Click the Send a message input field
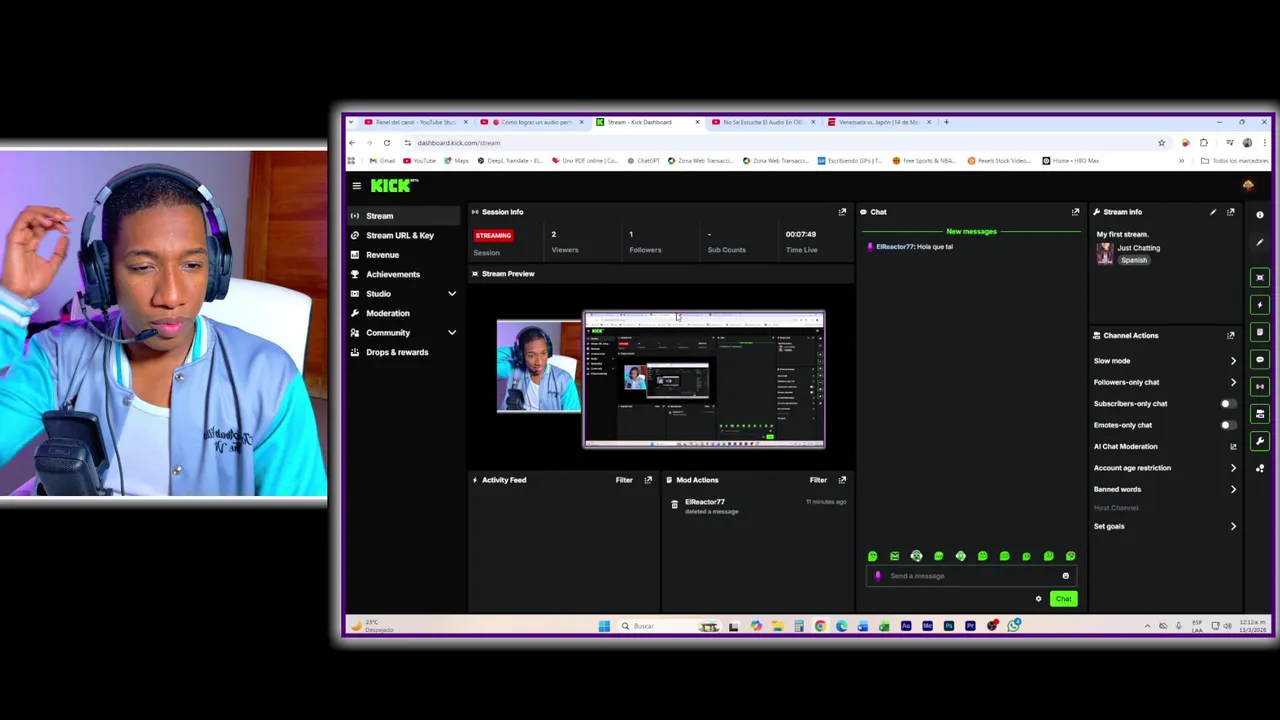1280x720 pixels. click(x=970, y=576)
